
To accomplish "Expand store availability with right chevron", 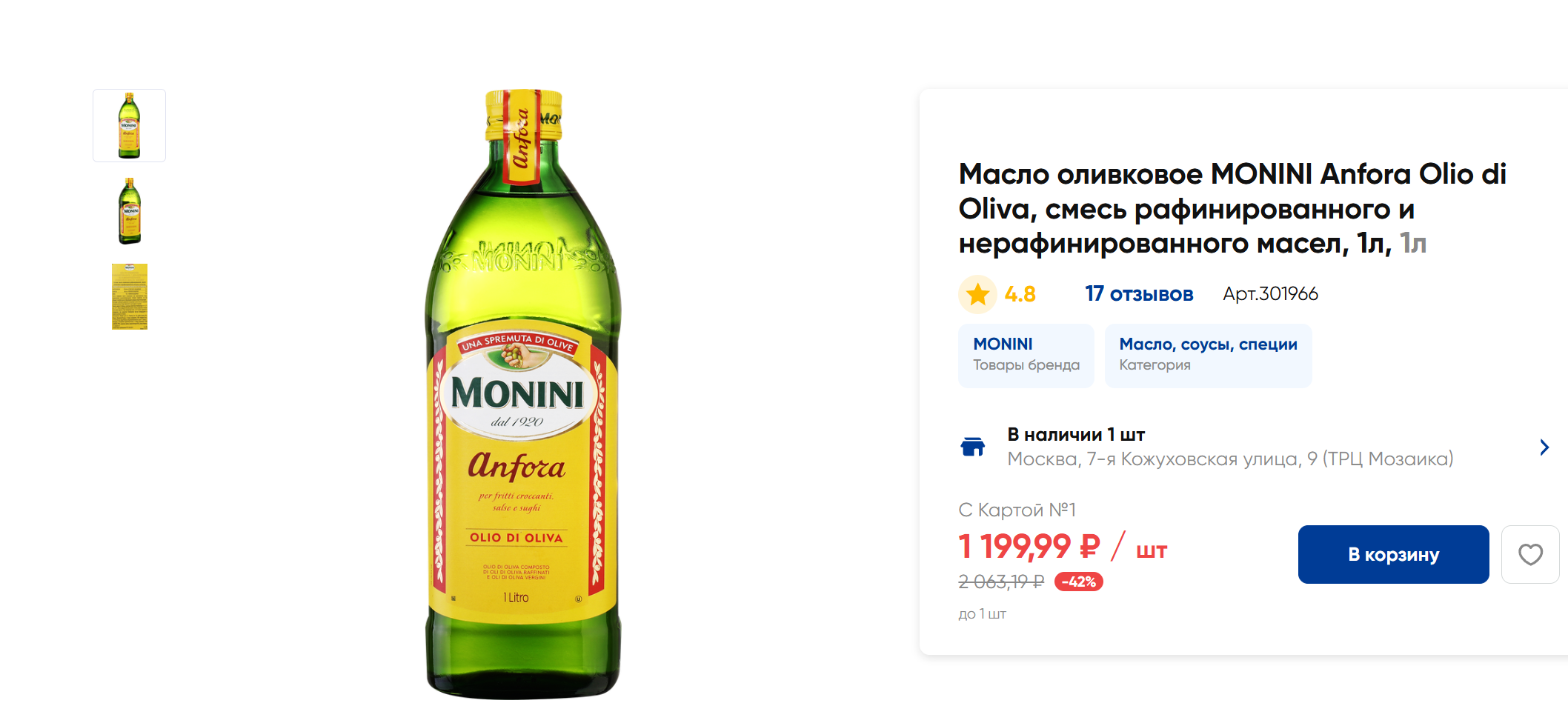I will [1544, 447].
